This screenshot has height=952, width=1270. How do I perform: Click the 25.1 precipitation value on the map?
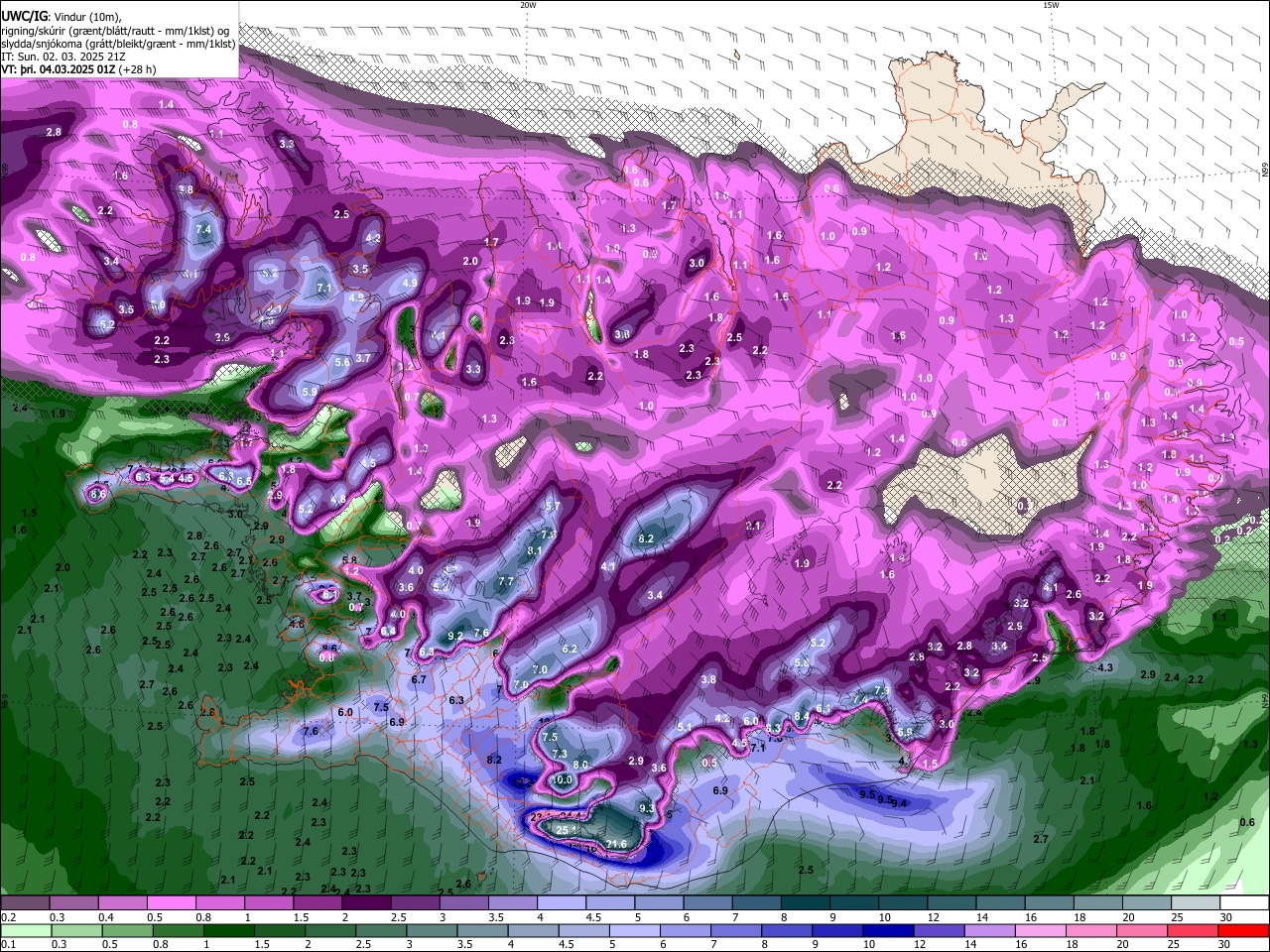(567, 830)
